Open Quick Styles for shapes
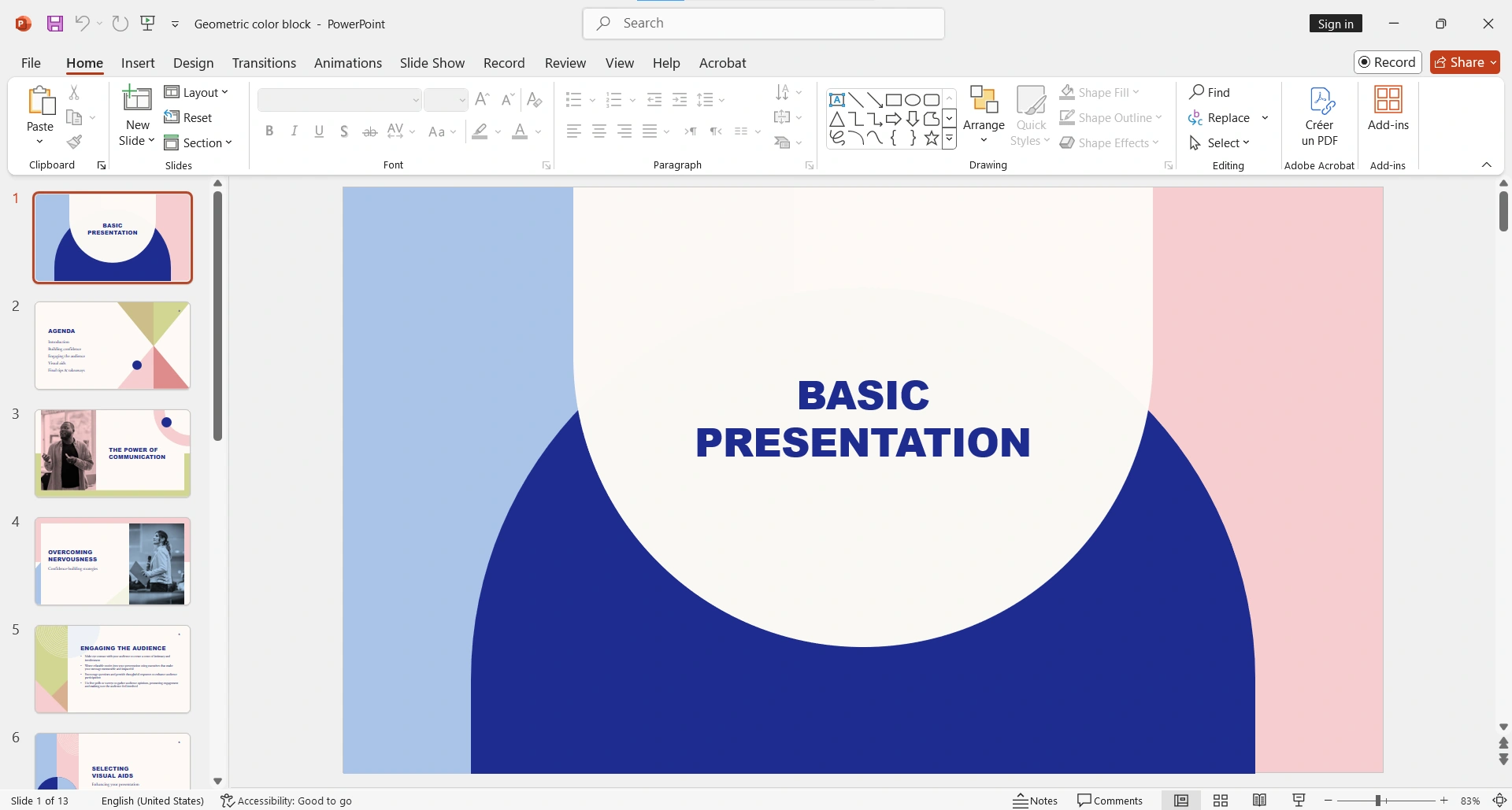1512x810 pixels. tap(1030, 116)
